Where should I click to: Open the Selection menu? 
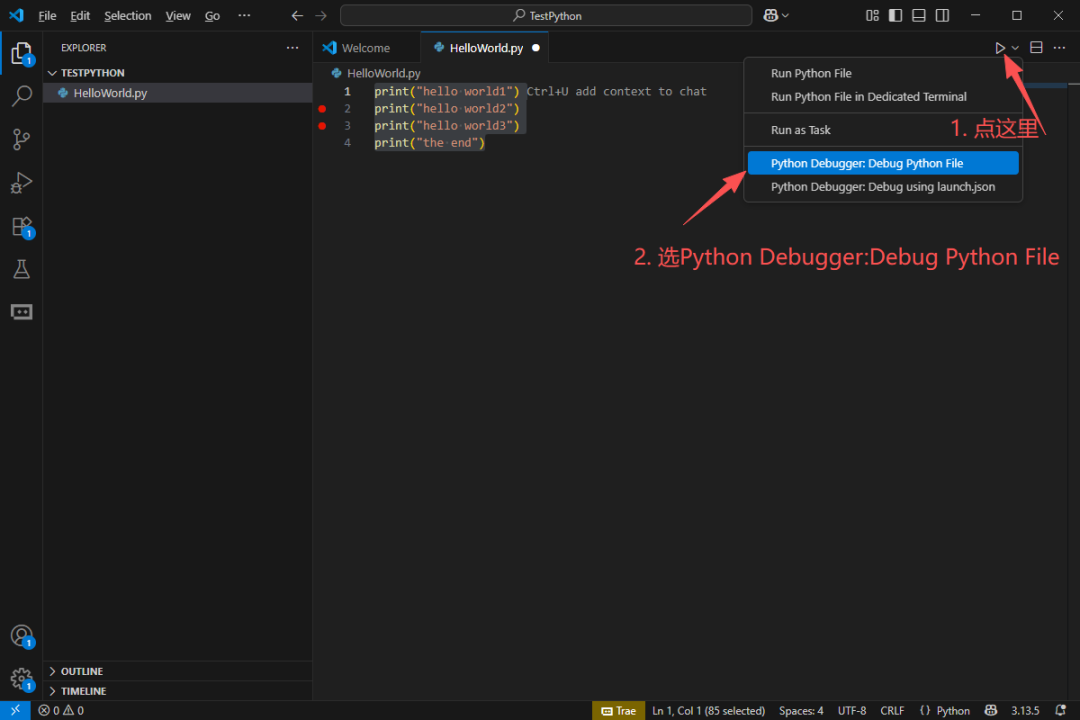(127, 15)
